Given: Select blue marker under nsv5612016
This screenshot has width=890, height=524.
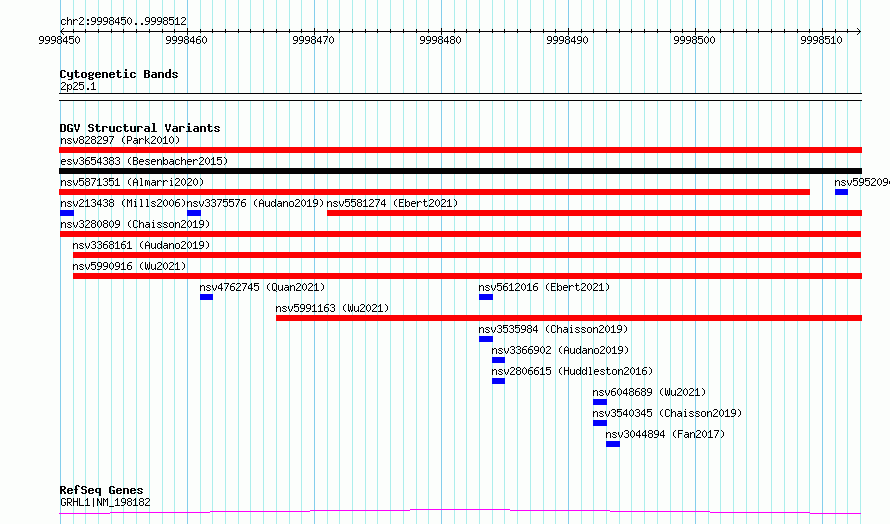Looking at the screenshot, I should (x=486, y=297).
